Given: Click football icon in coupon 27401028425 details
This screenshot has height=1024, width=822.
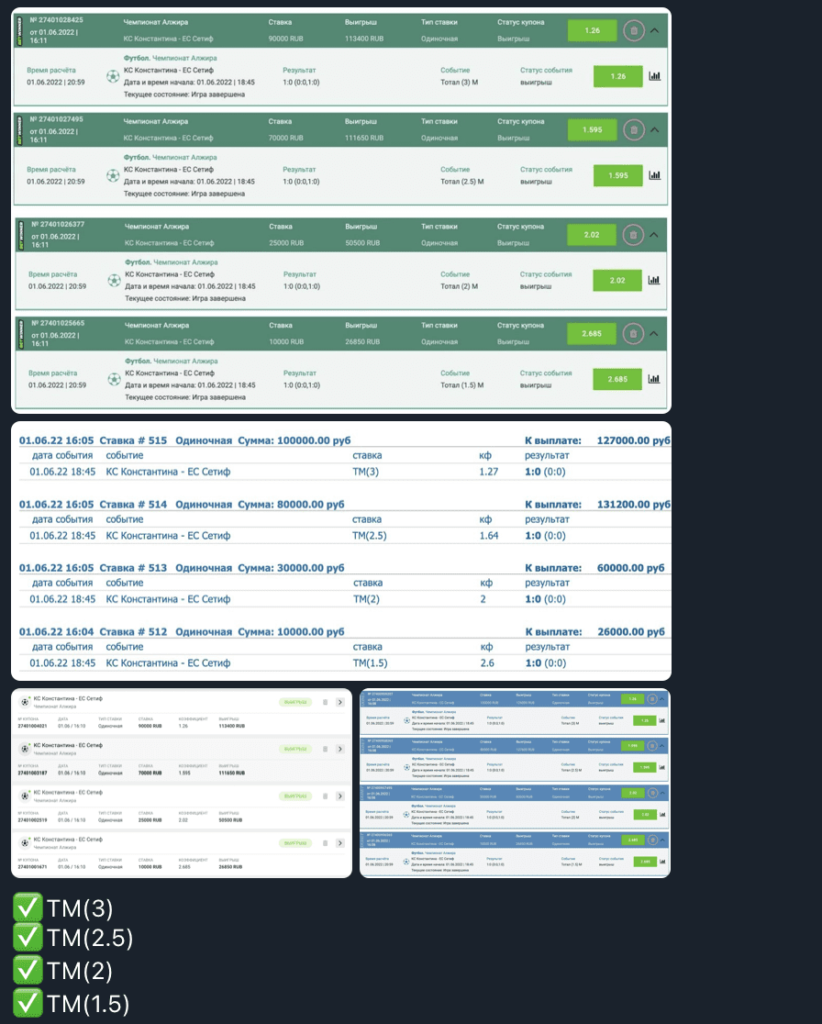Looking at the screenshot, I should coord(113,76).
